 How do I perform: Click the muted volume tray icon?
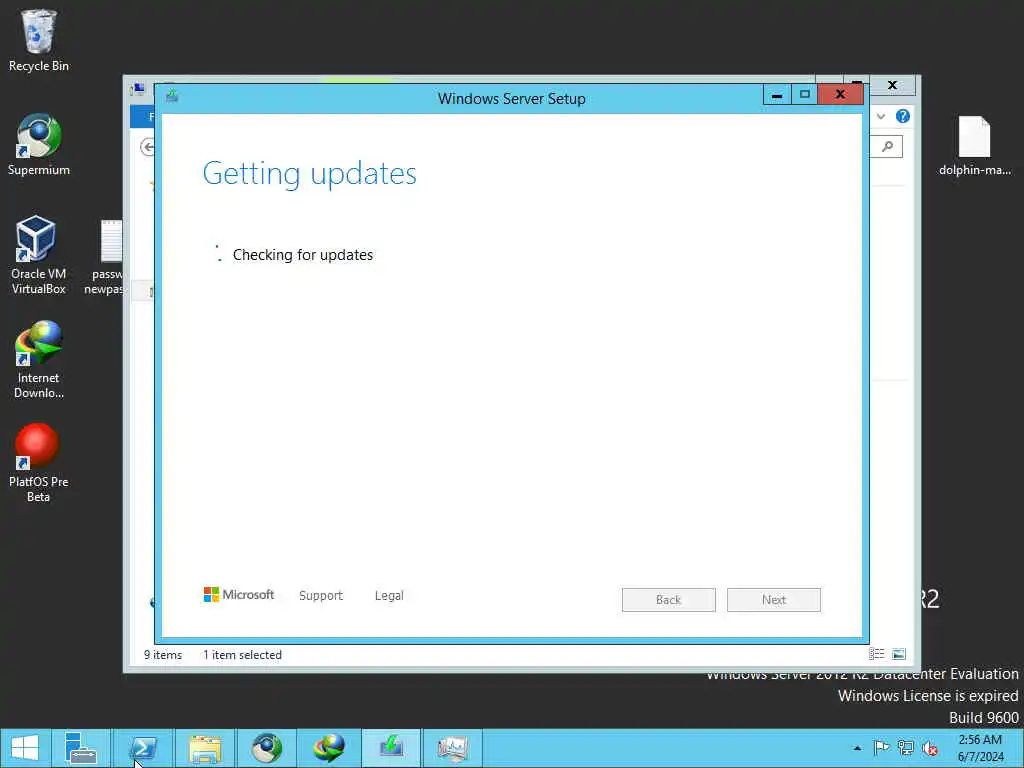[930, 748]
